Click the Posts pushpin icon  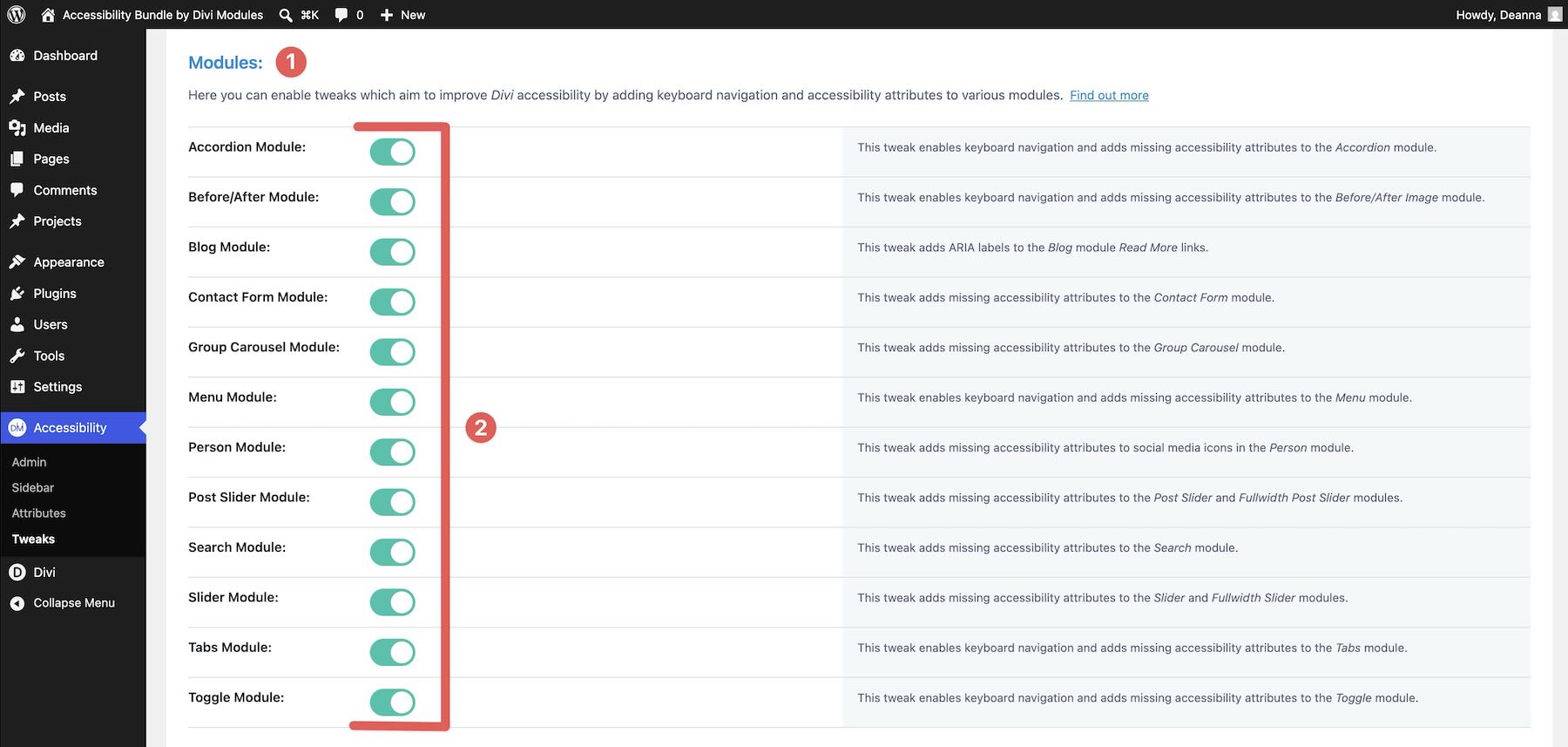[17, 97]
